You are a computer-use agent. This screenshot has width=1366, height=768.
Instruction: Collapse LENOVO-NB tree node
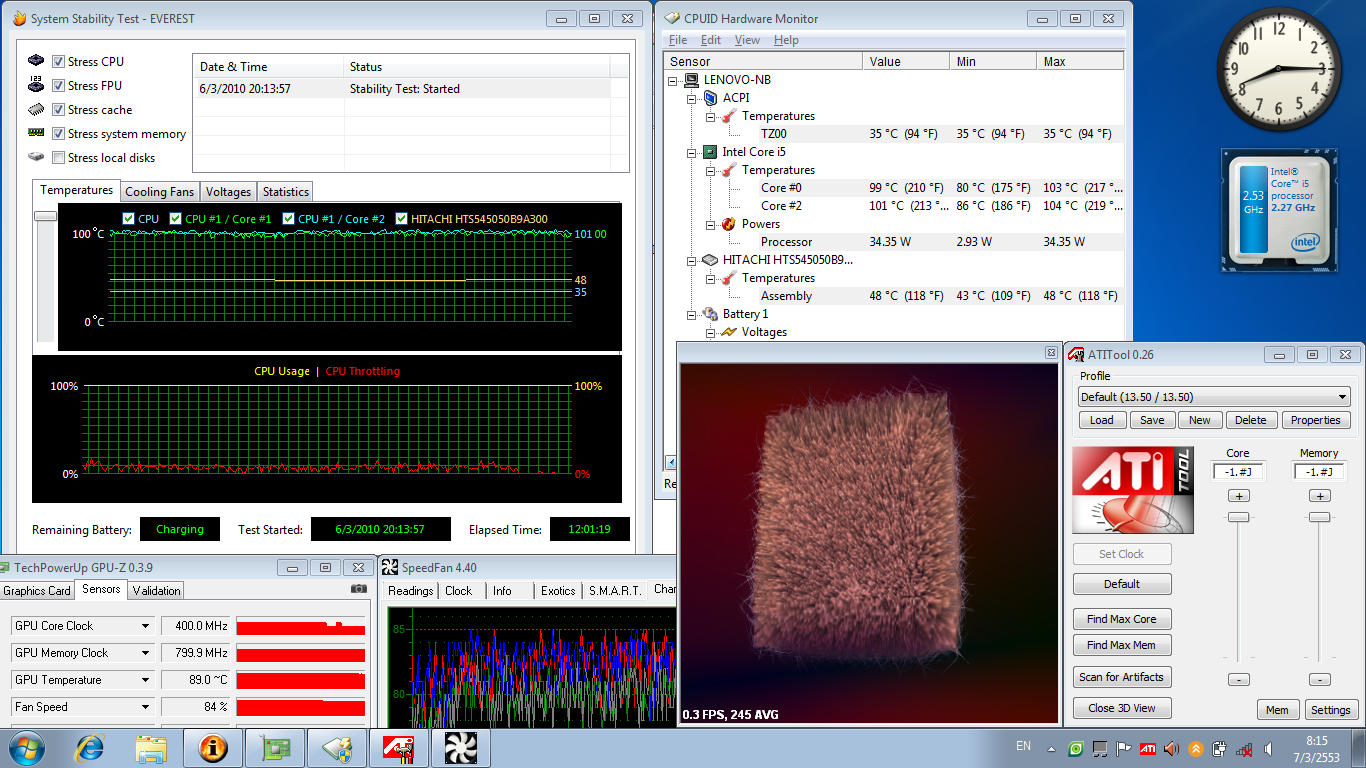coord(674,80)
